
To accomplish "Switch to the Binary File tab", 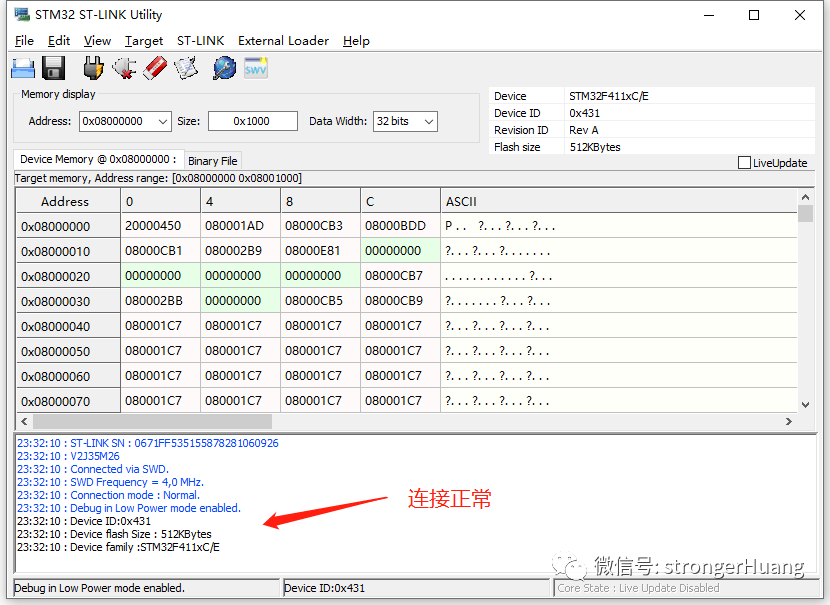I will point(212,161).
